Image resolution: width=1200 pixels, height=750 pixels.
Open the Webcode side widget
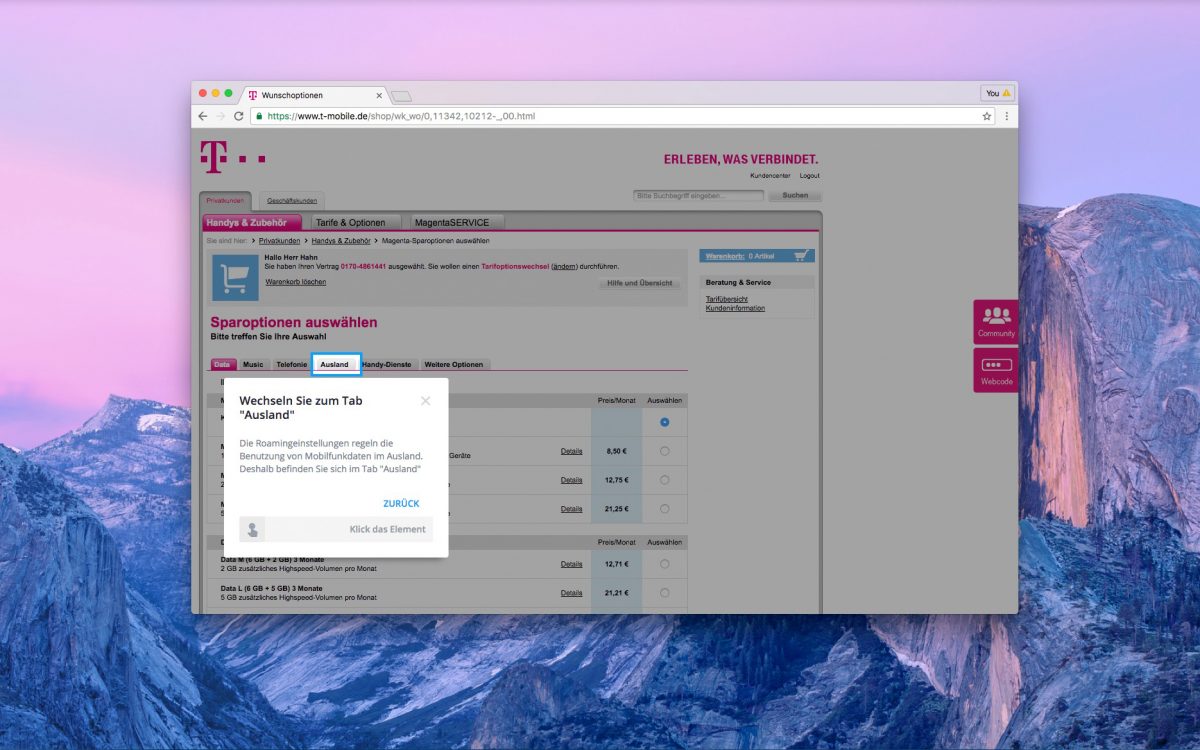996,370
